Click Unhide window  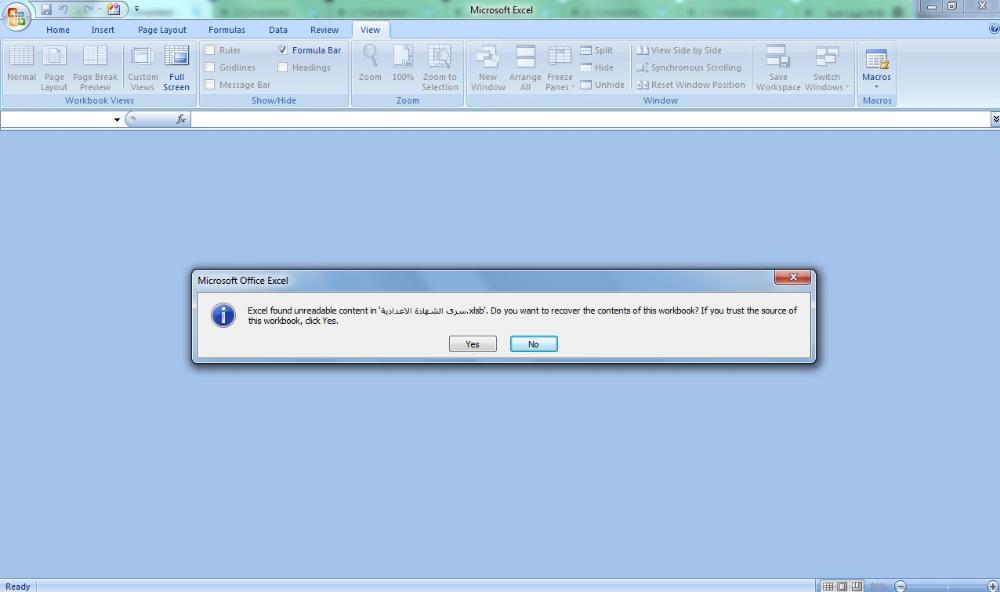tap(602, 85)
